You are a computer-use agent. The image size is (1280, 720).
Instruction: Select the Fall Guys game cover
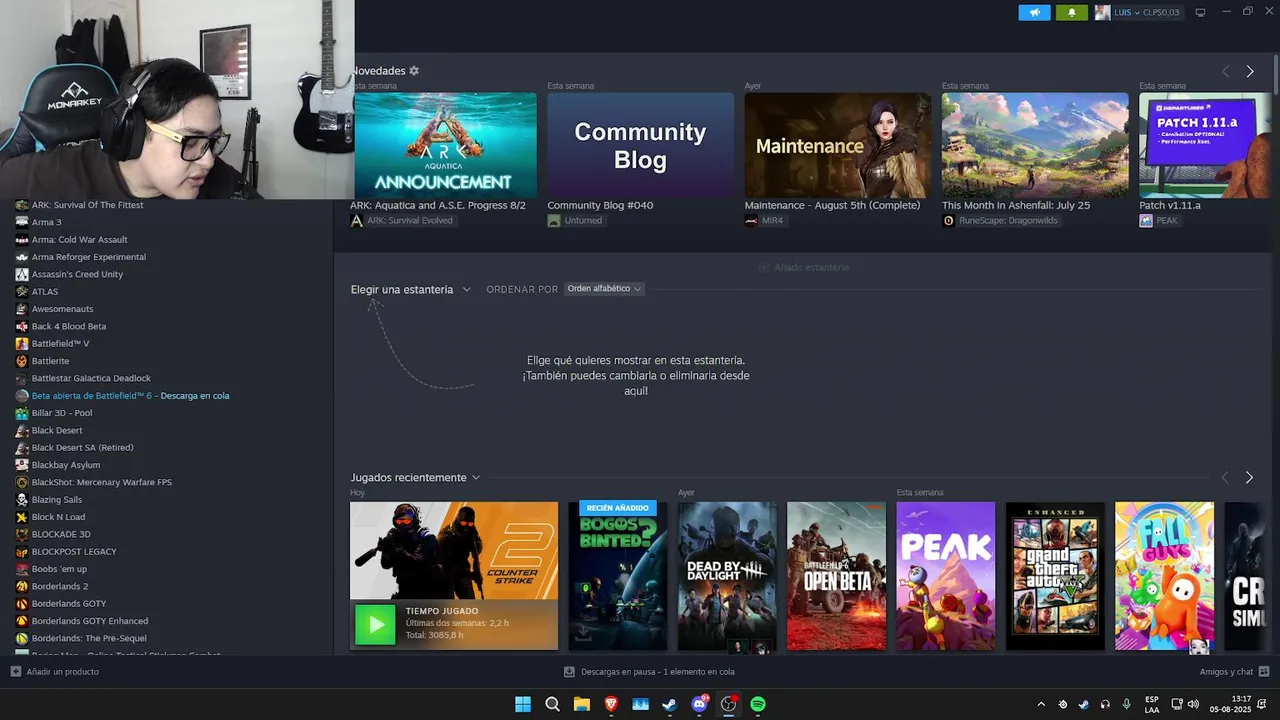1164,576
